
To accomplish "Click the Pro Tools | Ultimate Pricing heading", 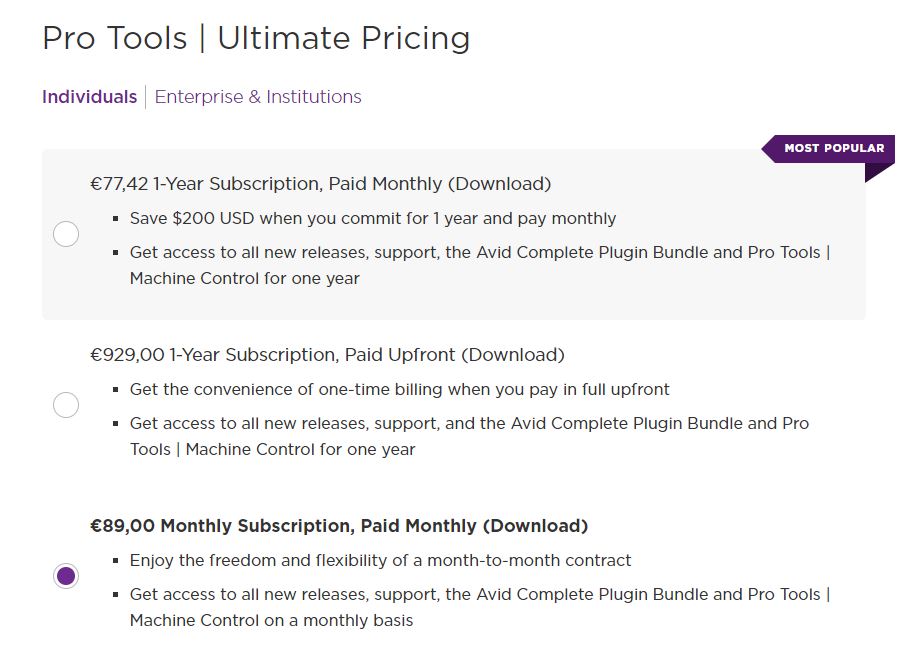I will coord(256,39).
